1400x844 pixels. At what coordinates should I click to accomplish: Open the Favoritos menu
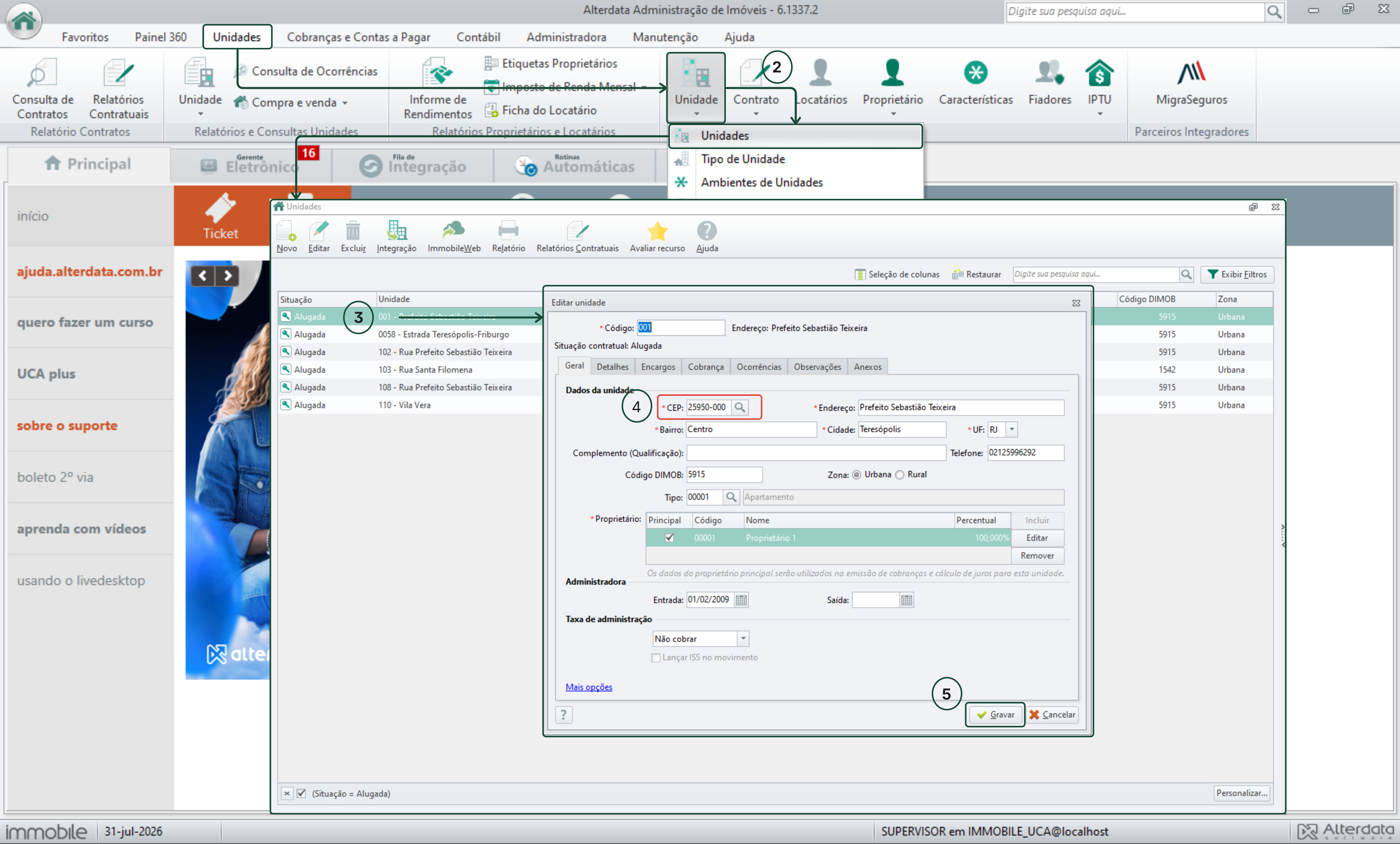pyautogui.click(x=85, y=37)
